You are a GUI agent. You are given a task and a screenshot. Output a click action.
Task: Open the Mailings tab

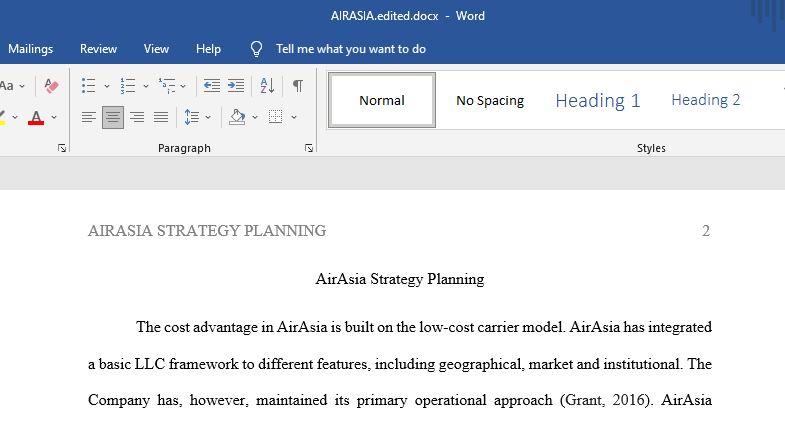pyautogui.click(x=30, y=49)
